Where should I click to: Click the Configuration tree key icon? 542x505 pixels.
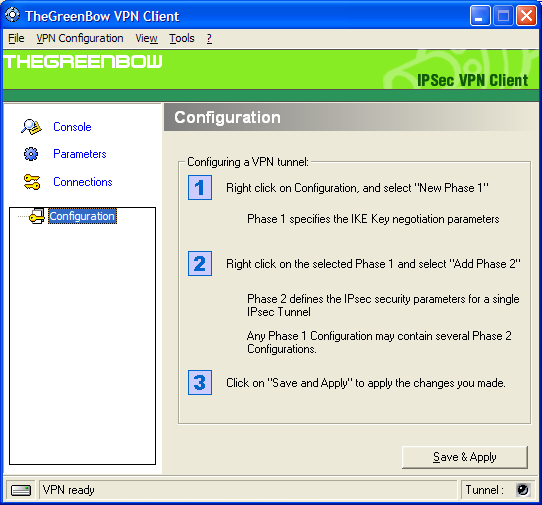pyautogui.click(x=37, y=216)
